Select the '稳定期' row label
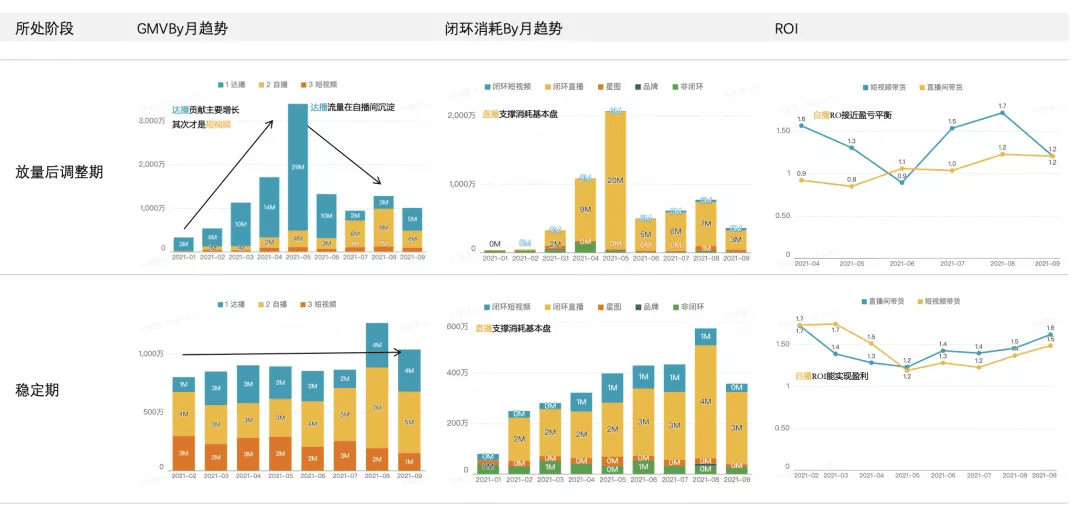1080x510 pixels. (37, 390)
